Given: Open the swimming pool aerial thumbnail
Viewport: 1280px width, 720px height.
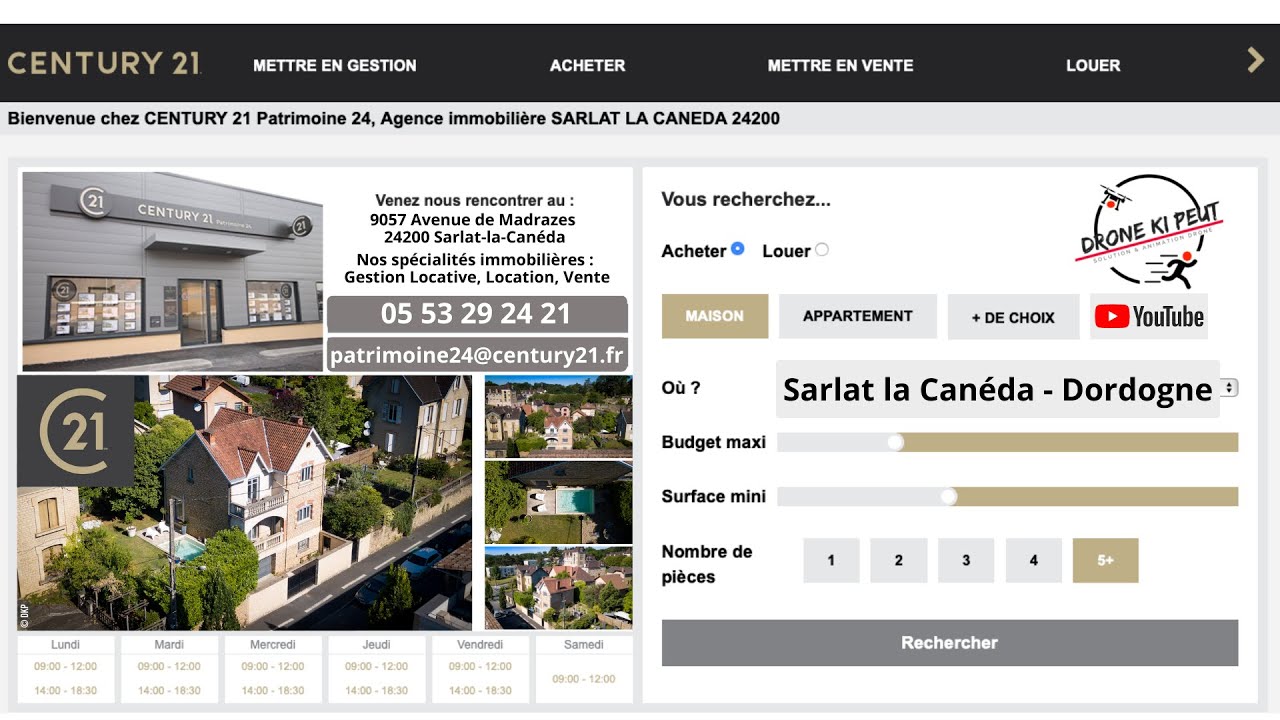Looking at the screenshot, I should point(558,502).
